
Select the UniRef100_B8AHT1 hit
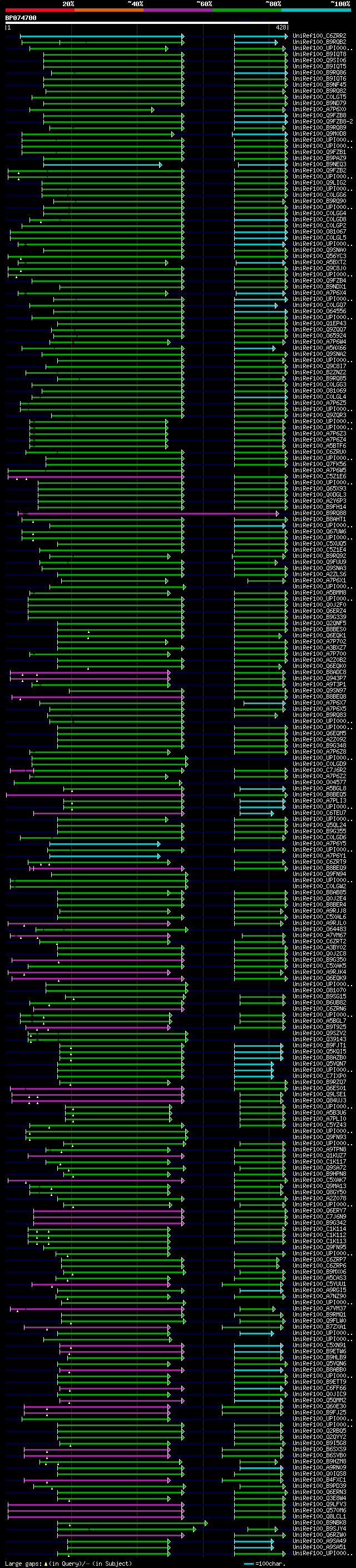tap(319, 519)
